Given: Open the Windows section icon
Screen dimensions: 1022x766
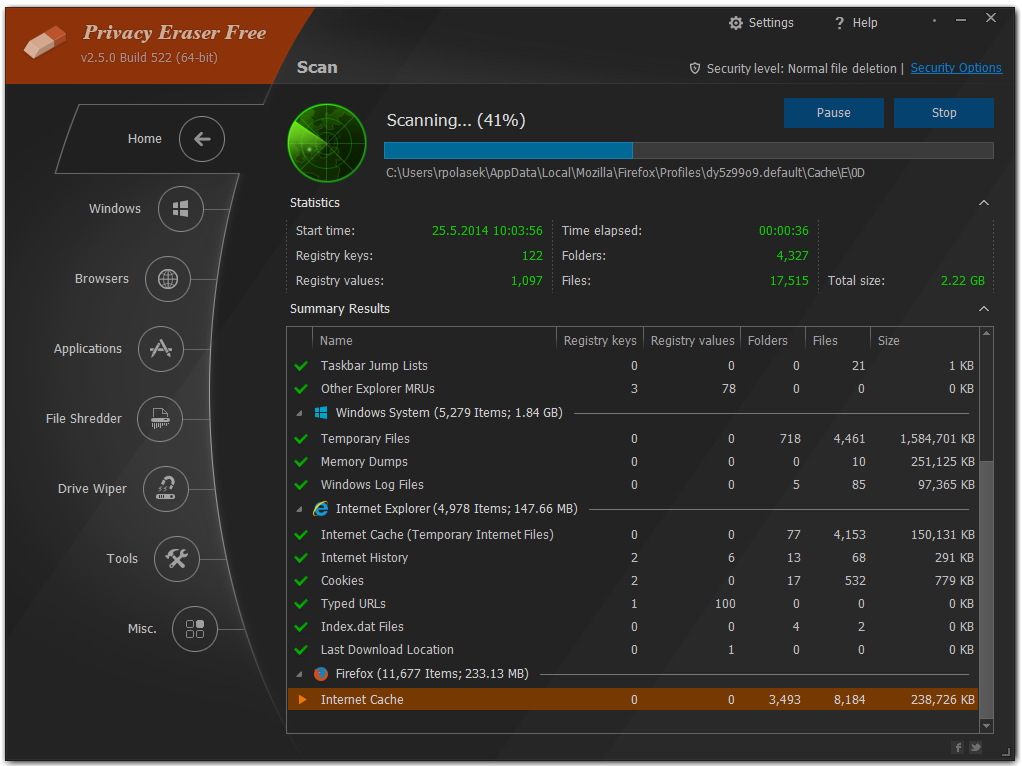Looking at the screenshot, I should 181,209.
